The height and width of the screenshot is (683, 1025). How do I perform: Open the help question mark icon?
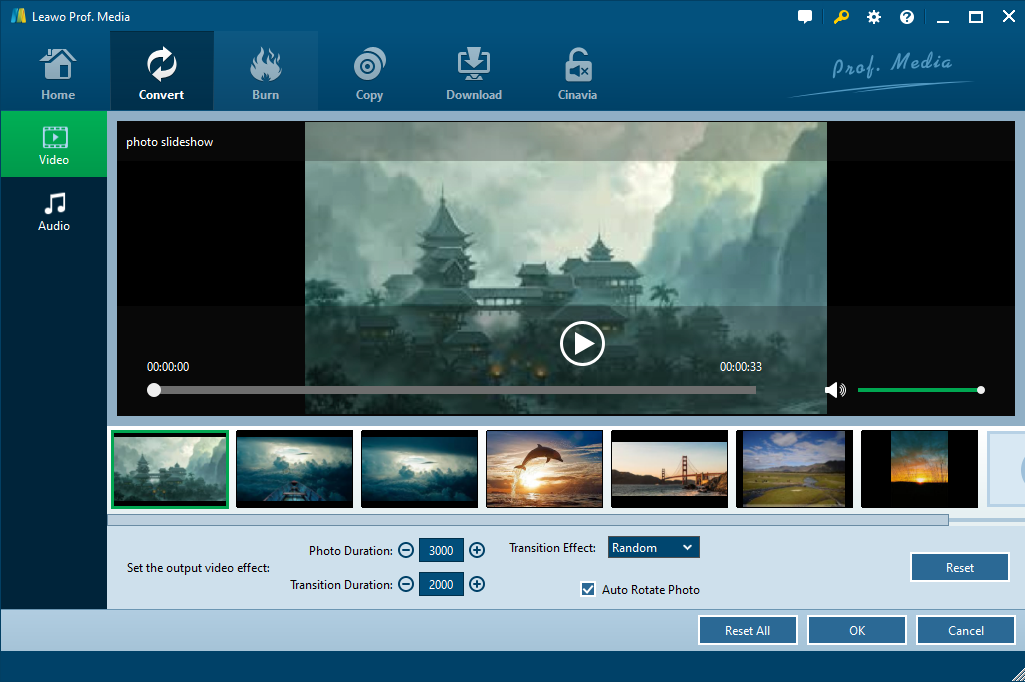point(907,17)
